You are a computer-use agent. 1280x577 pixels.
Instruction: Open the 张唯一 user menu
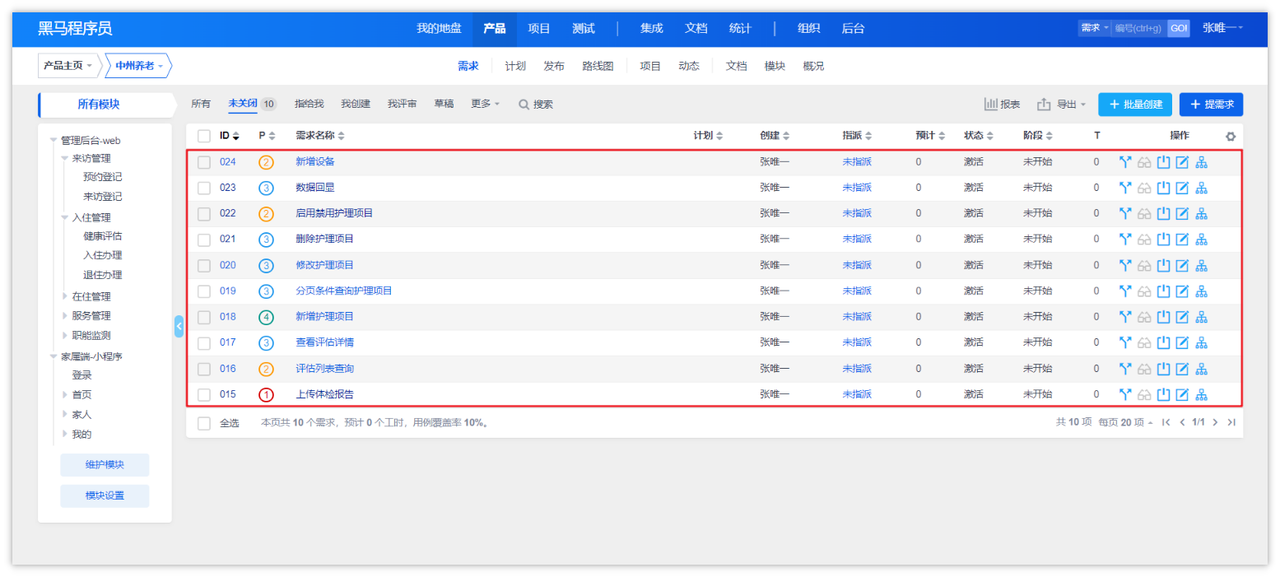tap(1222, 28)
